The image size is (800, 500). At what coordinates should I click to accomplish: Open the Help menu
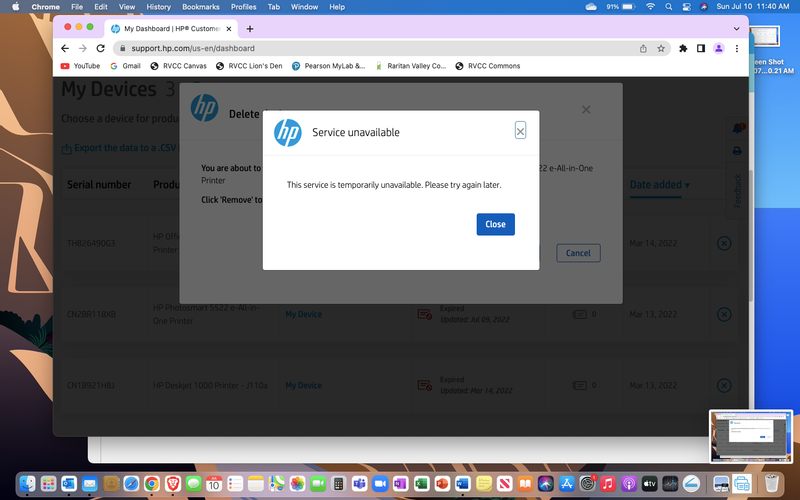[337, 7]
